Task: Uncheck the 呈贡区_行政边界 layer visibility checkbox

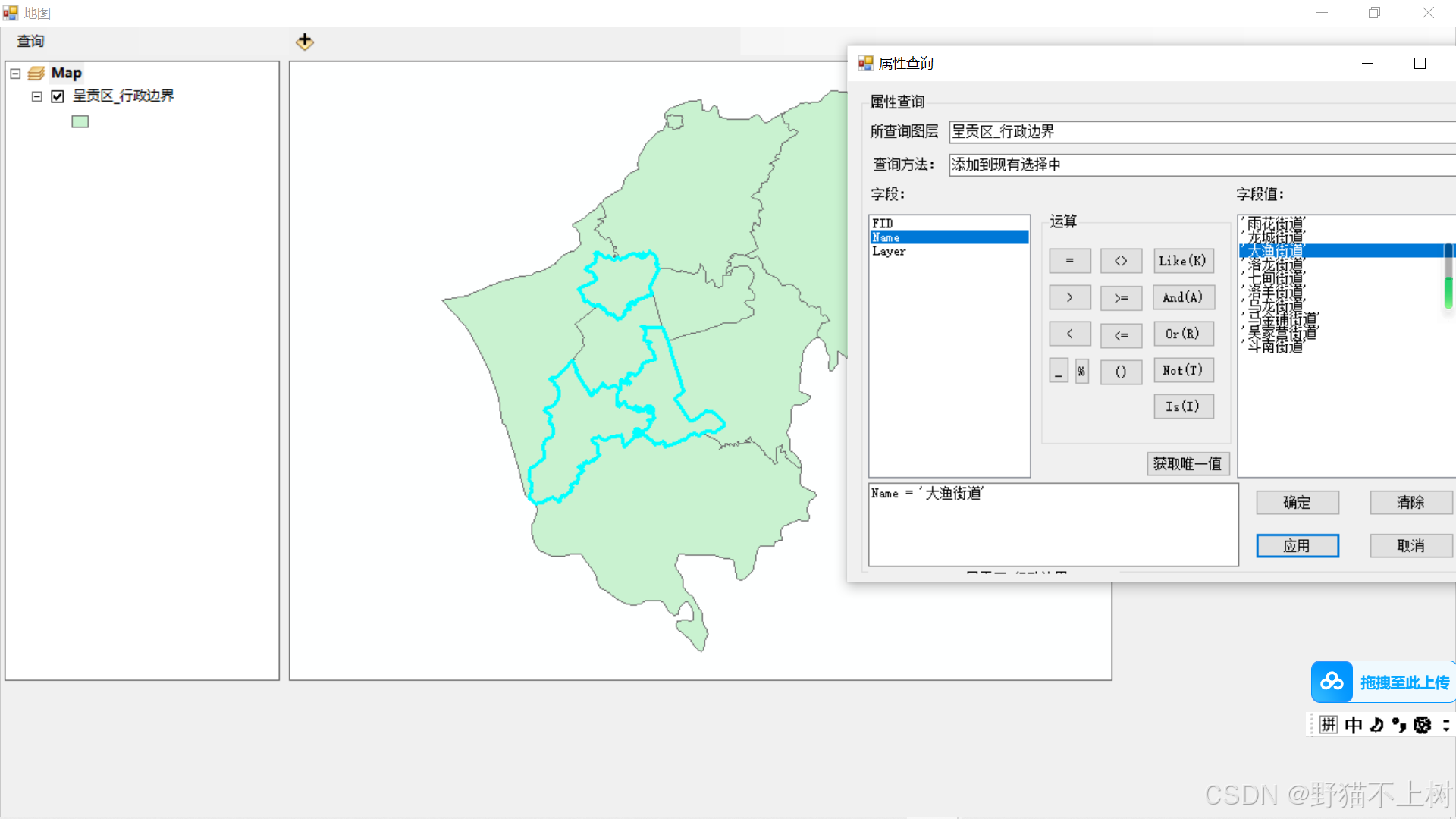Action: tap(57, 96)
